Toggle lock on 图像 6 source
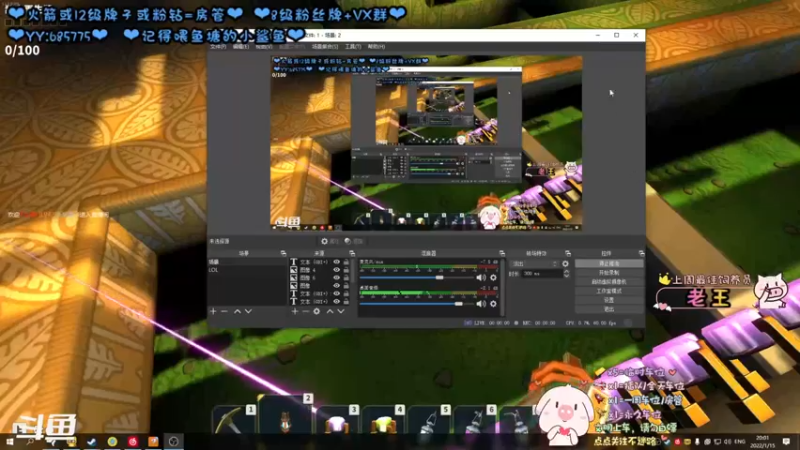Viewport: 800px width, 450px height. coord(346,278)
